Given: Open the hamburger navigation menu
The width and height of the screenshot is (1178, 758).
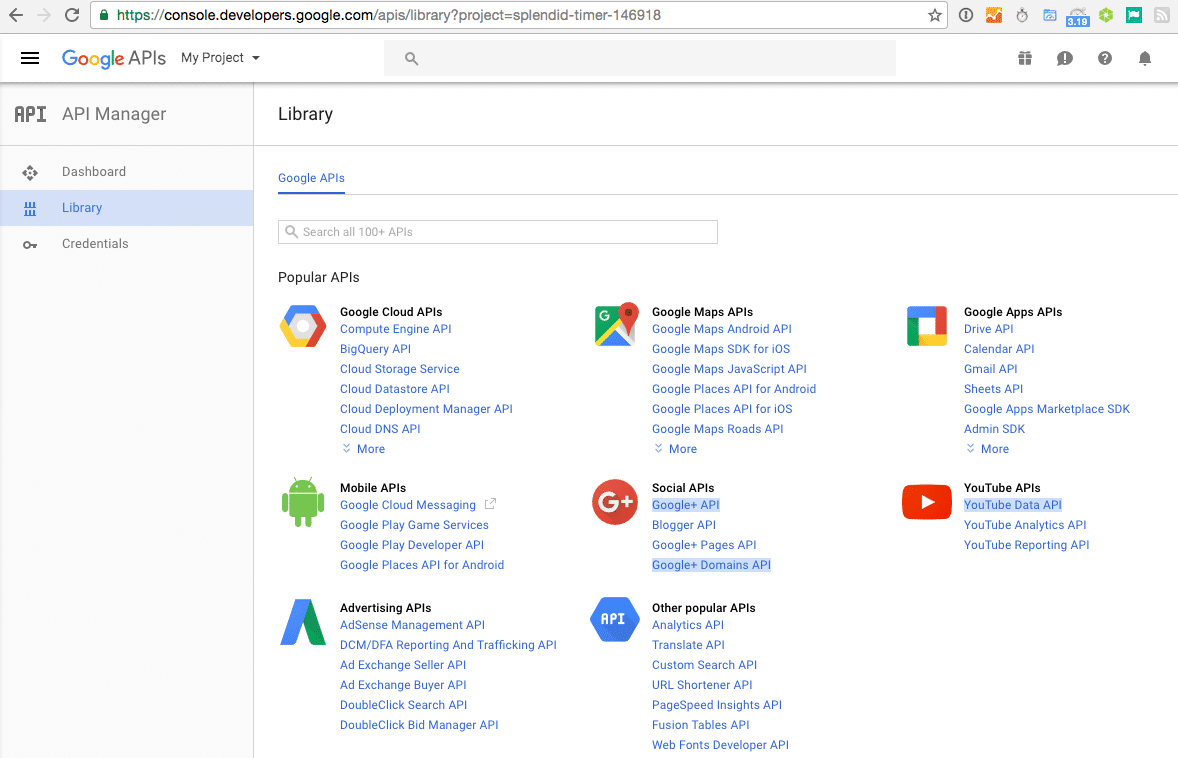Looking at the screenshot, I should [x=30, y=58].
